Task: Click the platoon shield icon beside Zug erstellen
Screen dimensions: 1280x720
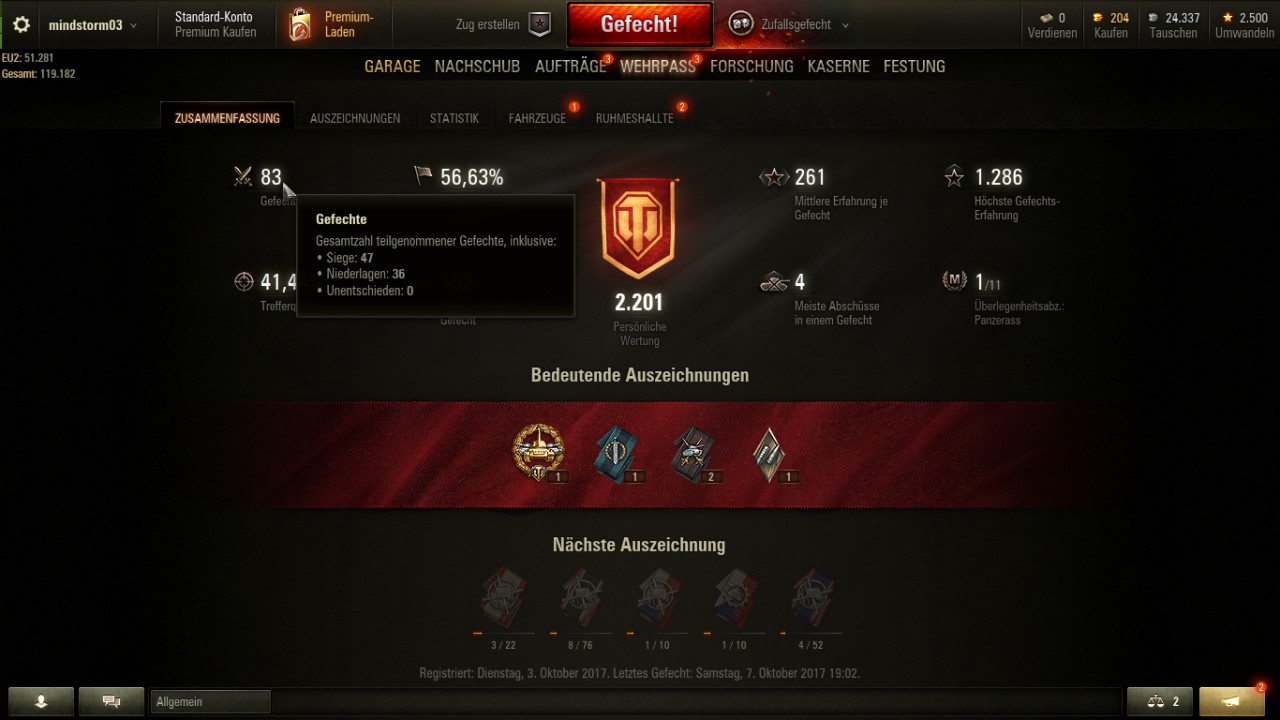Action: pos(539,25)
